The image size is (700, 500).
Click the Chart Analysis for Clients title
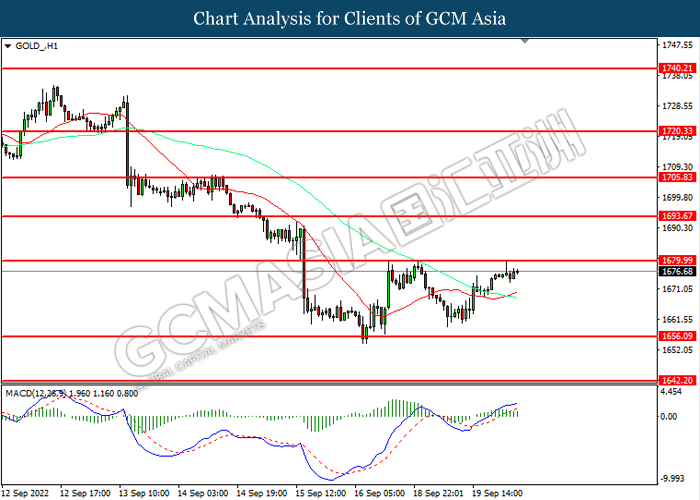[350, 18]
